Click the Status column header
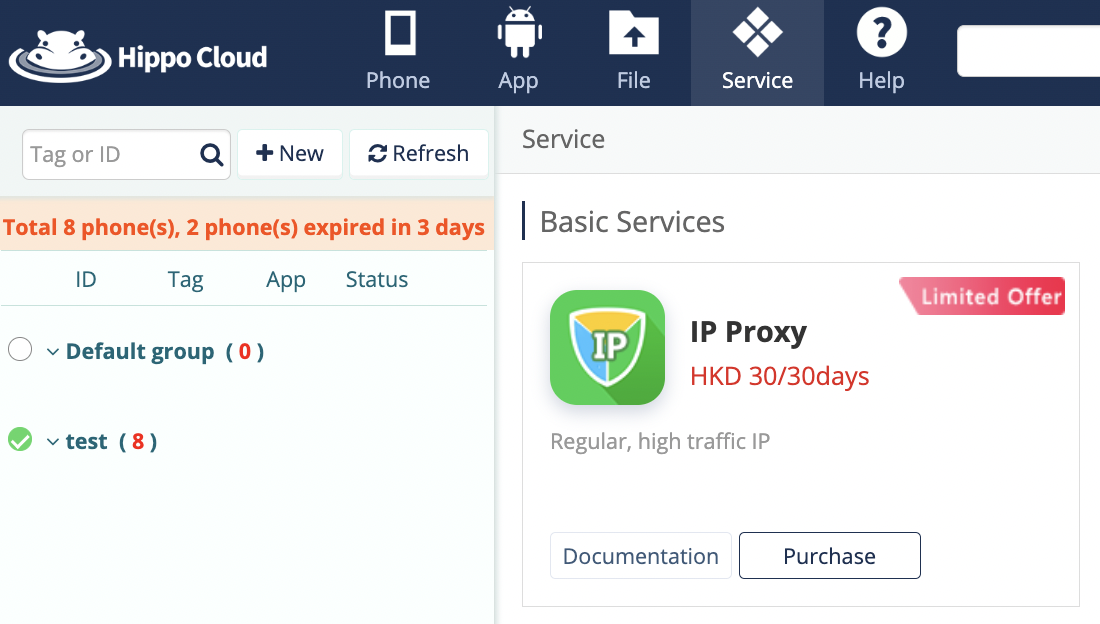 (377, 279)
